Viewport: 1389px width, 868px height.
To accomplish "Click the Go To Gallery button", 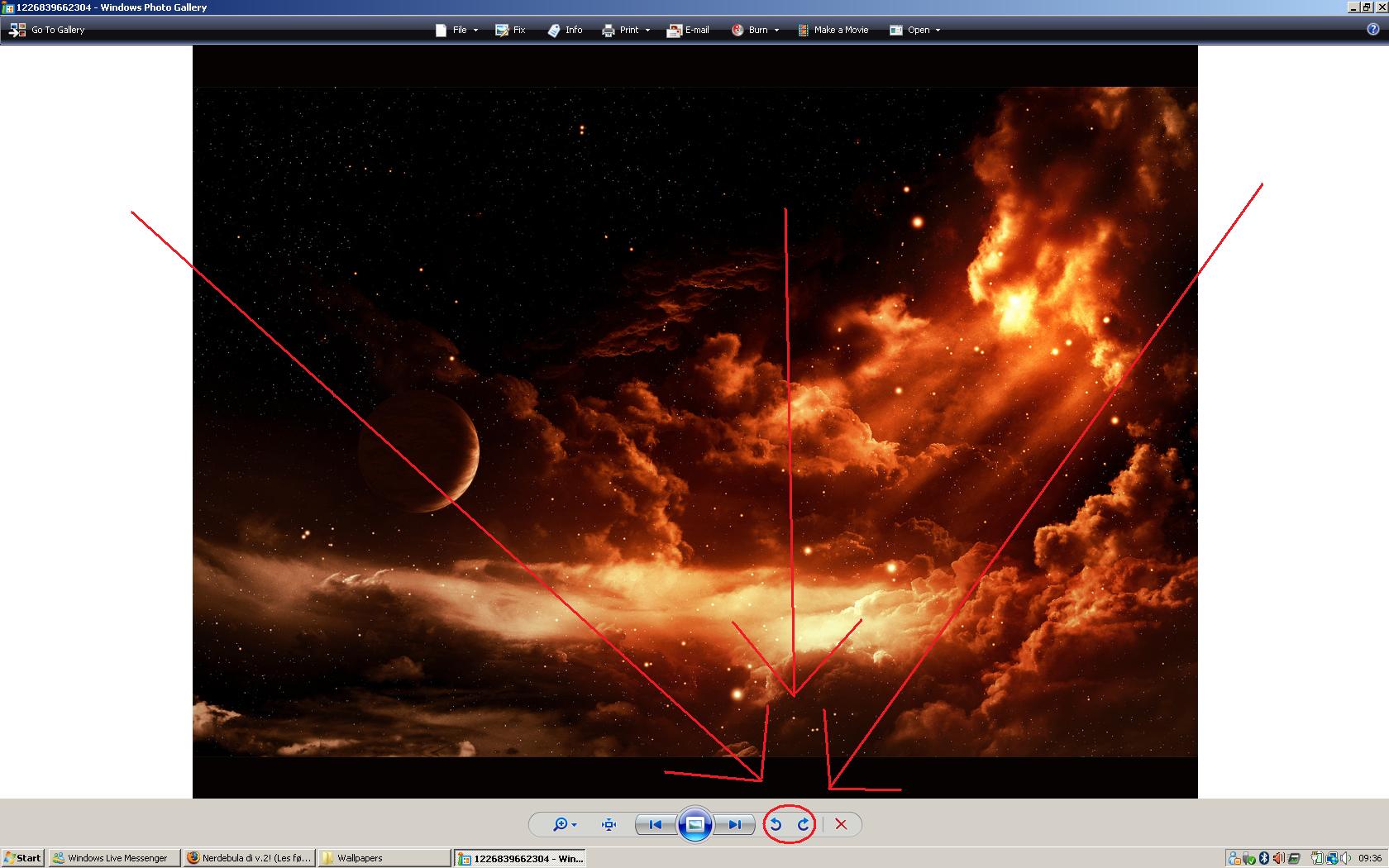I will click(47, 30).
